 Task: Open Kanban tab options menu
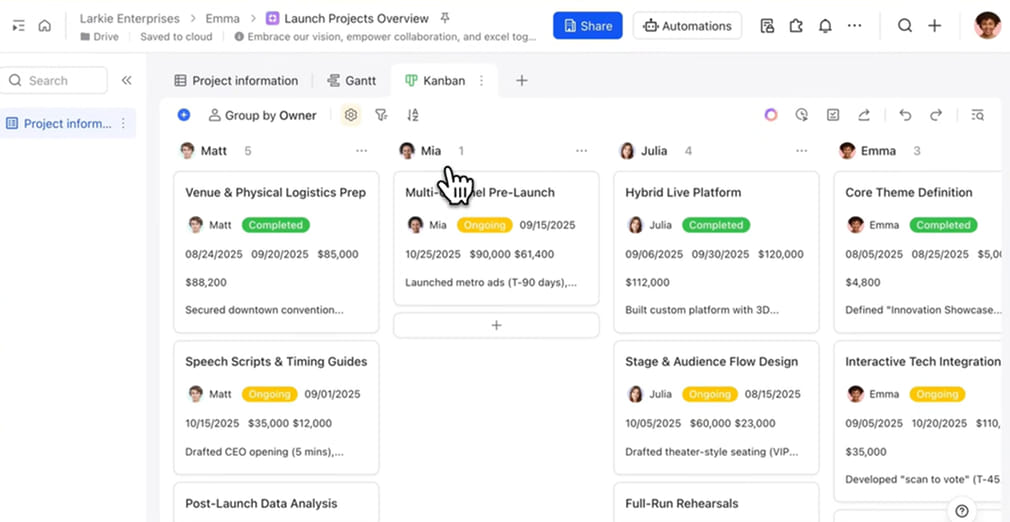[x=481, y=81]
